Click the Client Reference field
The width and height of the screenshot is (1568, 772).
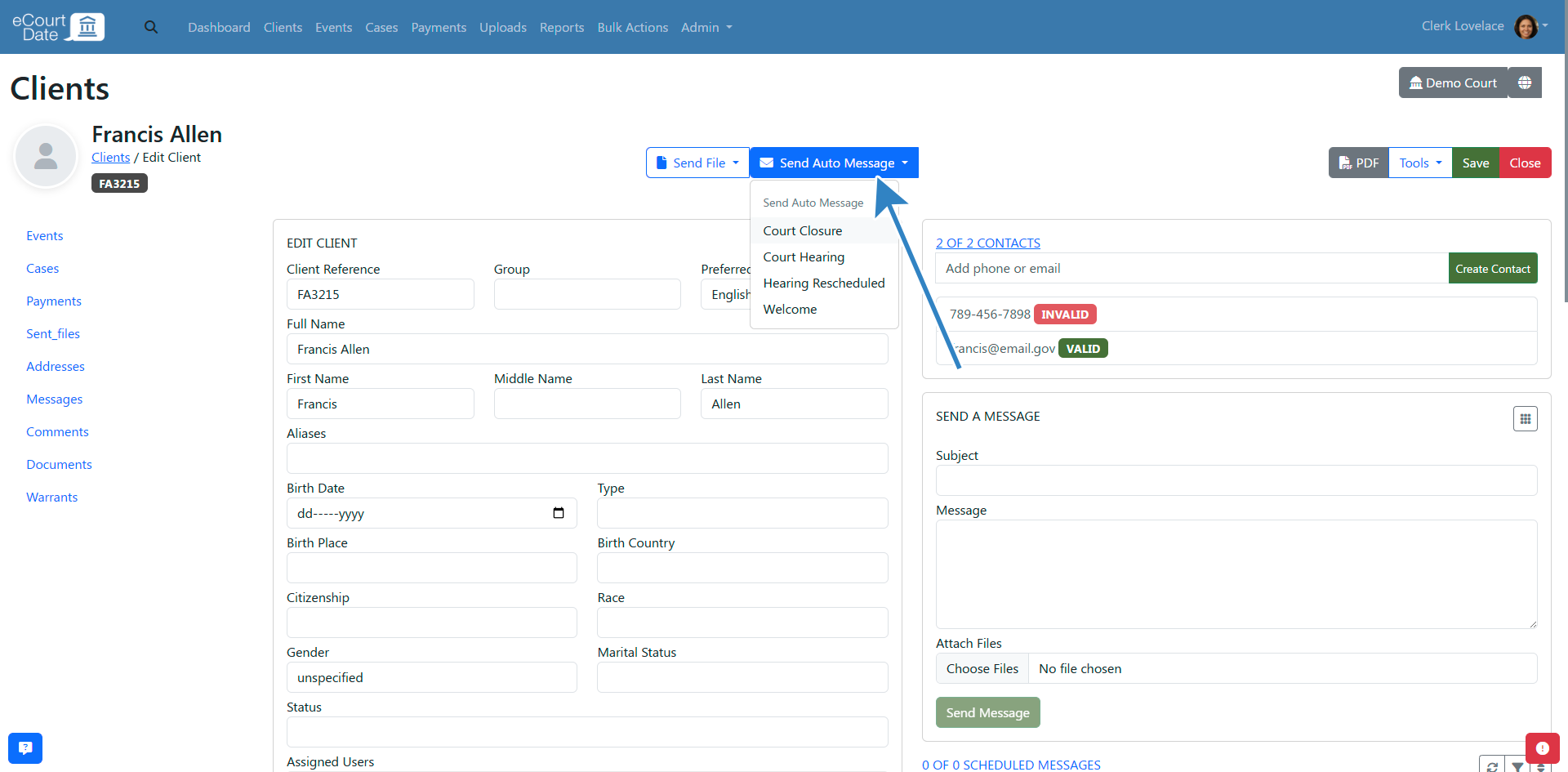pyautogui.click(x=380, y=294)
